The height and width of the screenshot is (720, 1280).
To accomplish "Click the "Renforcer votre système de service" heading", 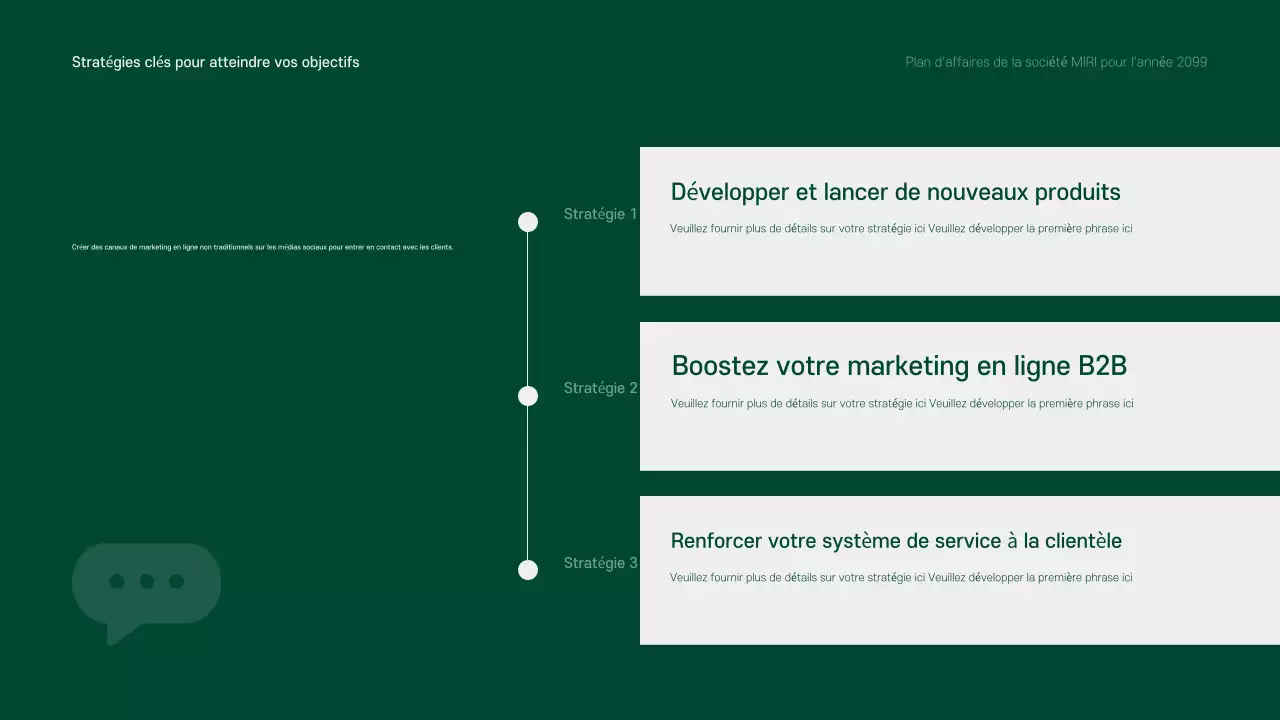I will (896, 541).
